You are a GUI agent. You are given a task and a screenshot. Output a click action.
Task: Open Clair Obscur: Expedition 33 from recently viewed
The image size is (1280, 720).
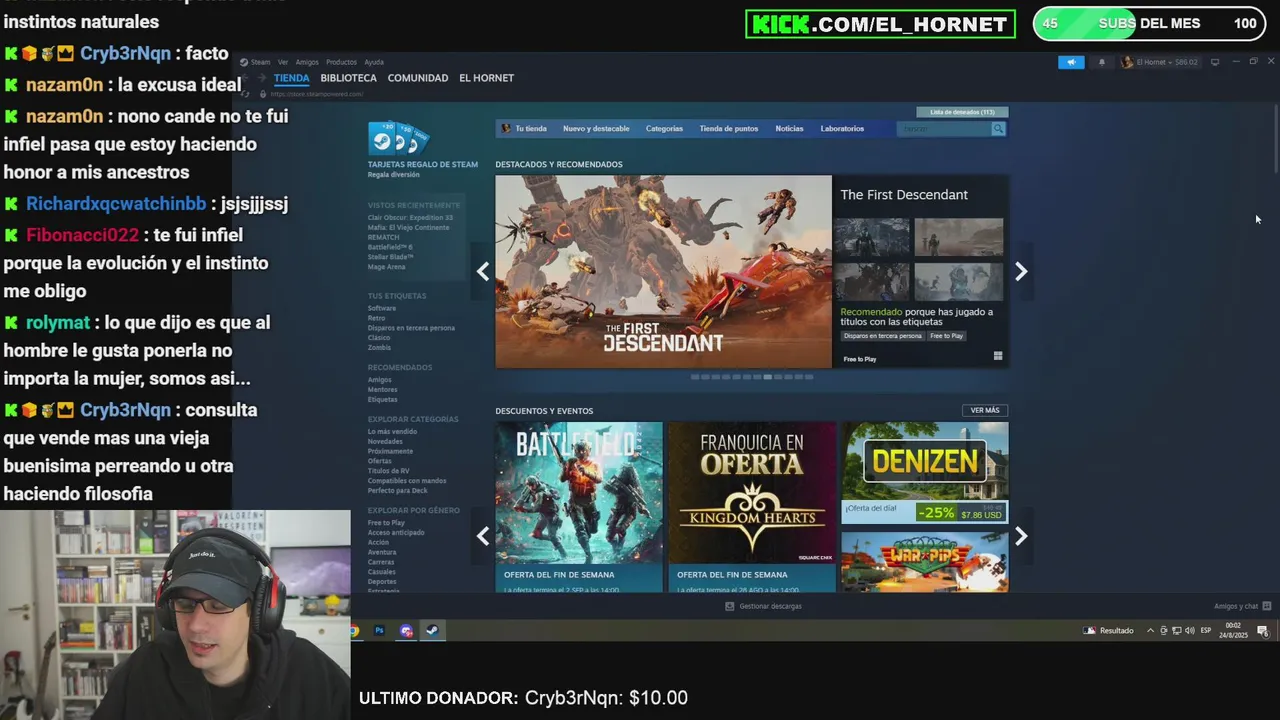point(410,218)
